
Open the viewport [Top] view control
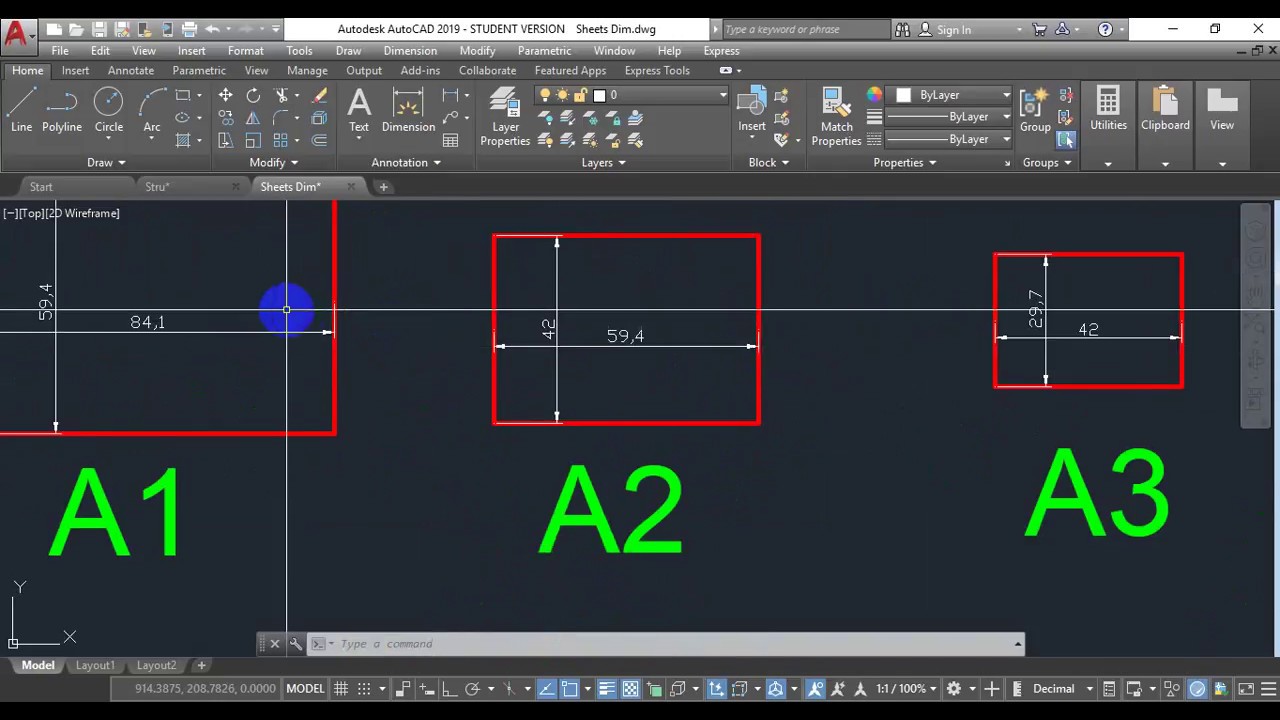30,213
